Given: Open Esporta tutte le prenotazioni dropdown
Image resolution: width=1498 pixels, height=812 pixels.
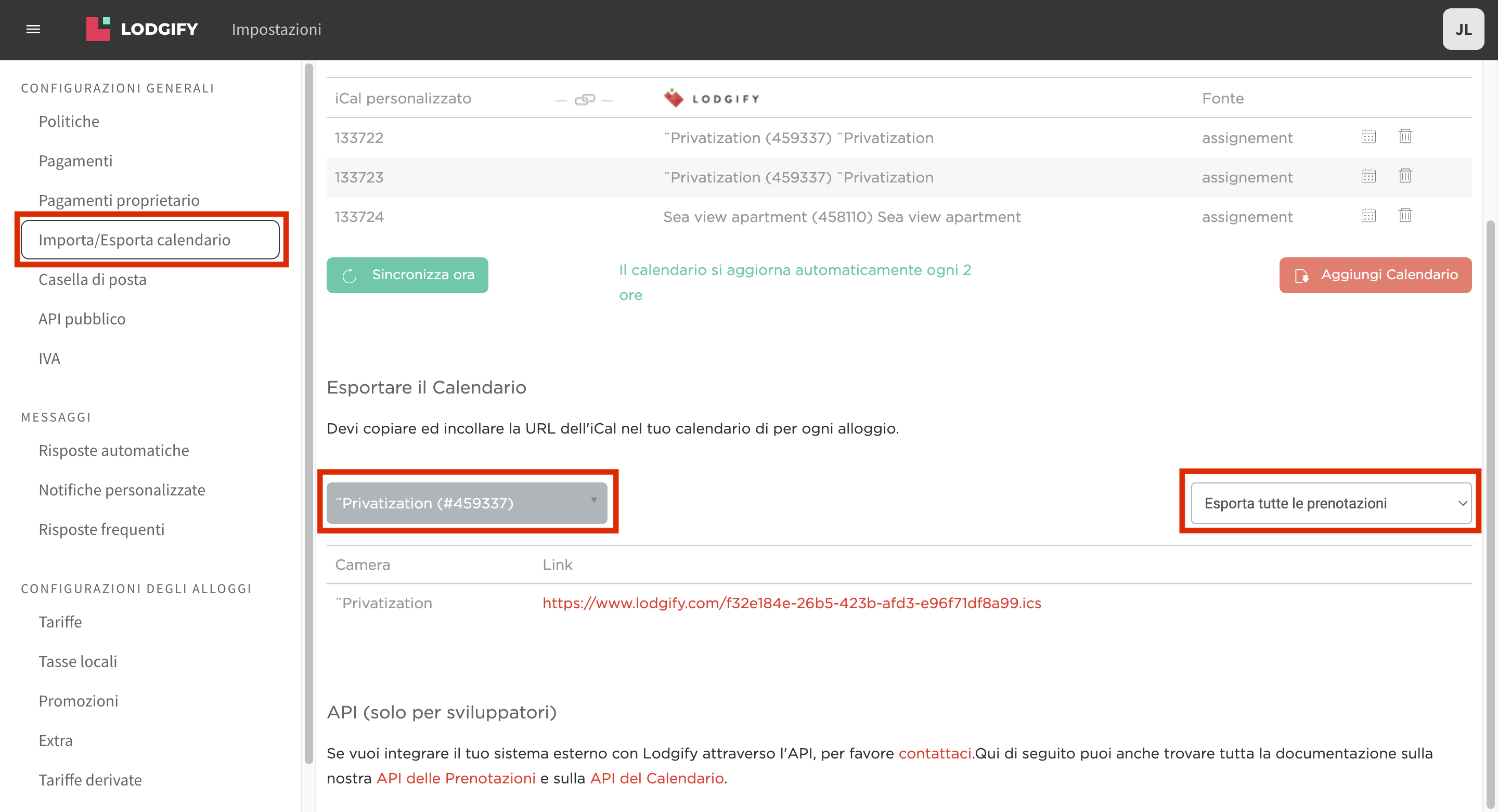Looking at the screenshot, I should 1331,503.
